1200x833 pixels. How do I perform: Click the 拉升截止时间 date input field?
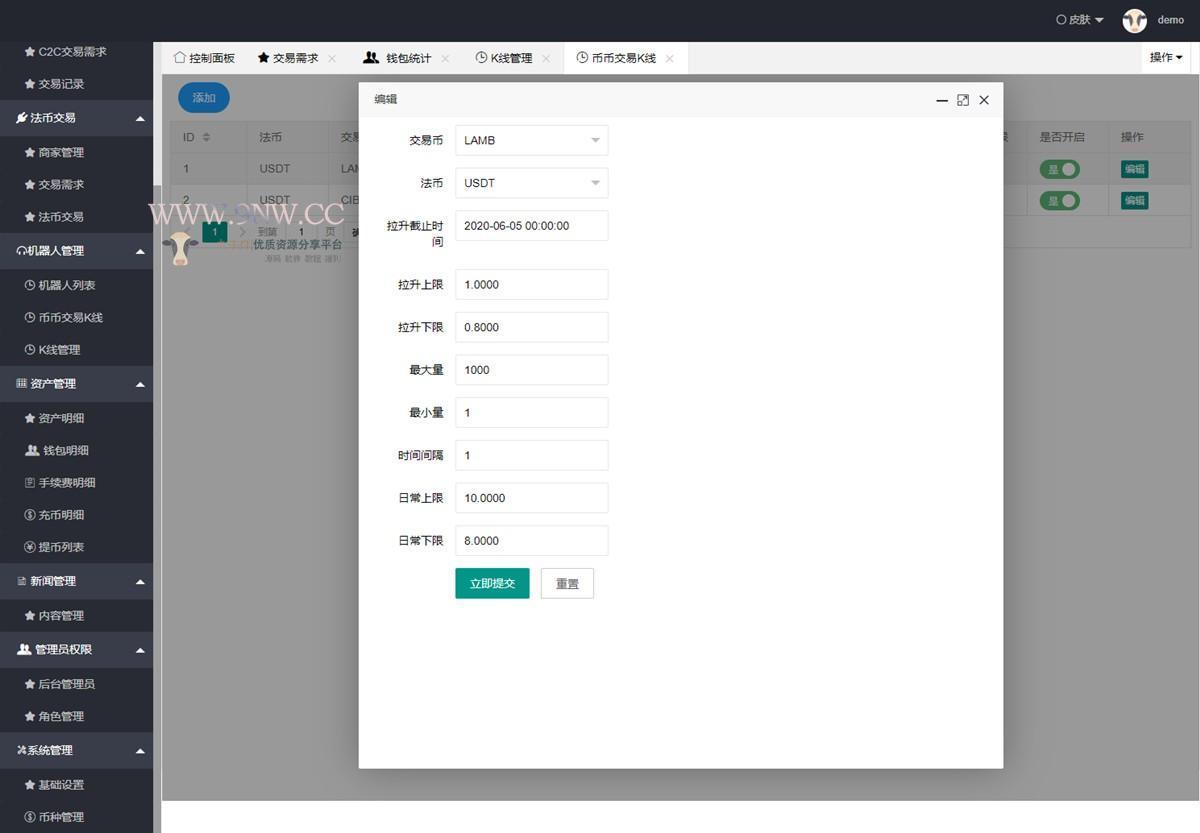(531, 226)
